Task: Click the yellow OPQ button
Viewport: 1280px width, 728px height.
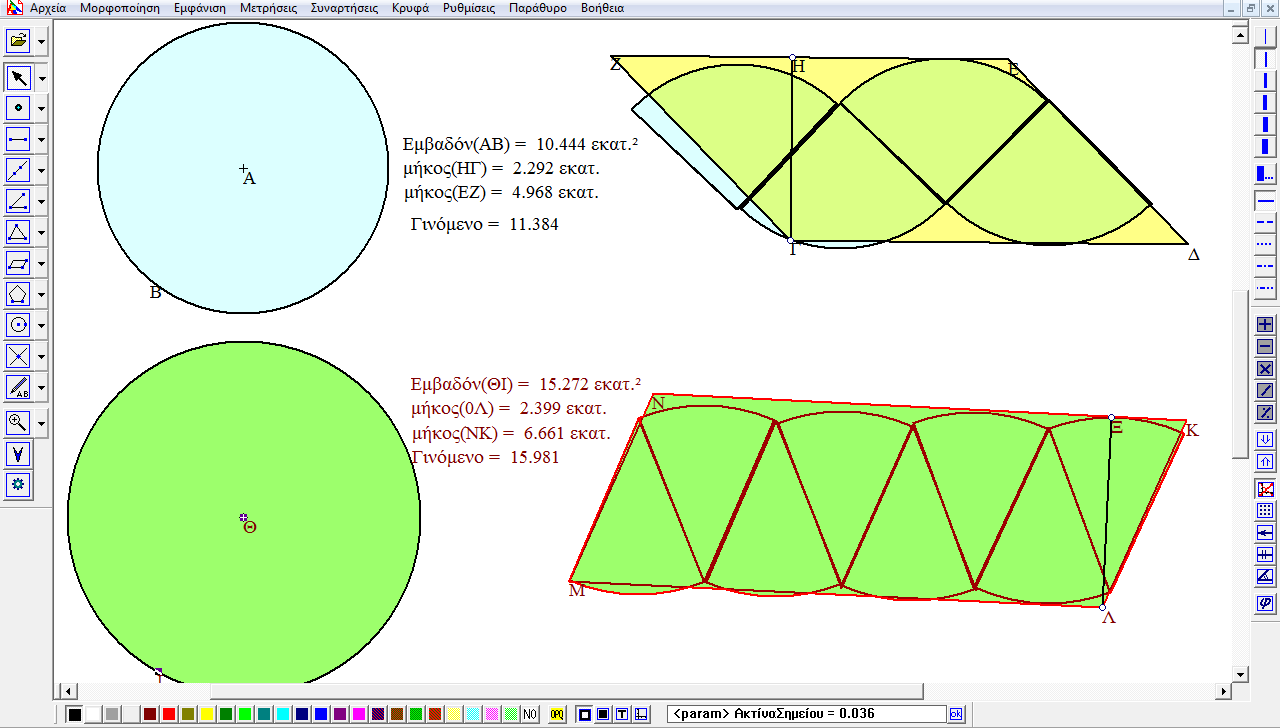Action: 557,714
